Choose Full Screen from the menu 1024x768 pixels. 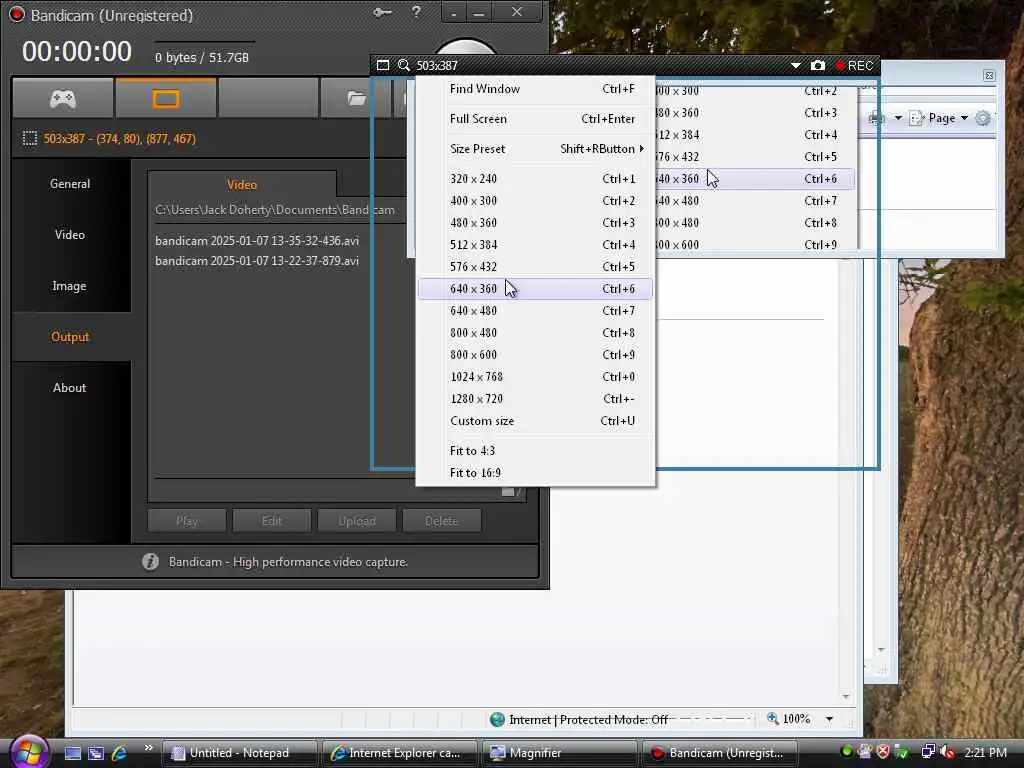[535, 119]
